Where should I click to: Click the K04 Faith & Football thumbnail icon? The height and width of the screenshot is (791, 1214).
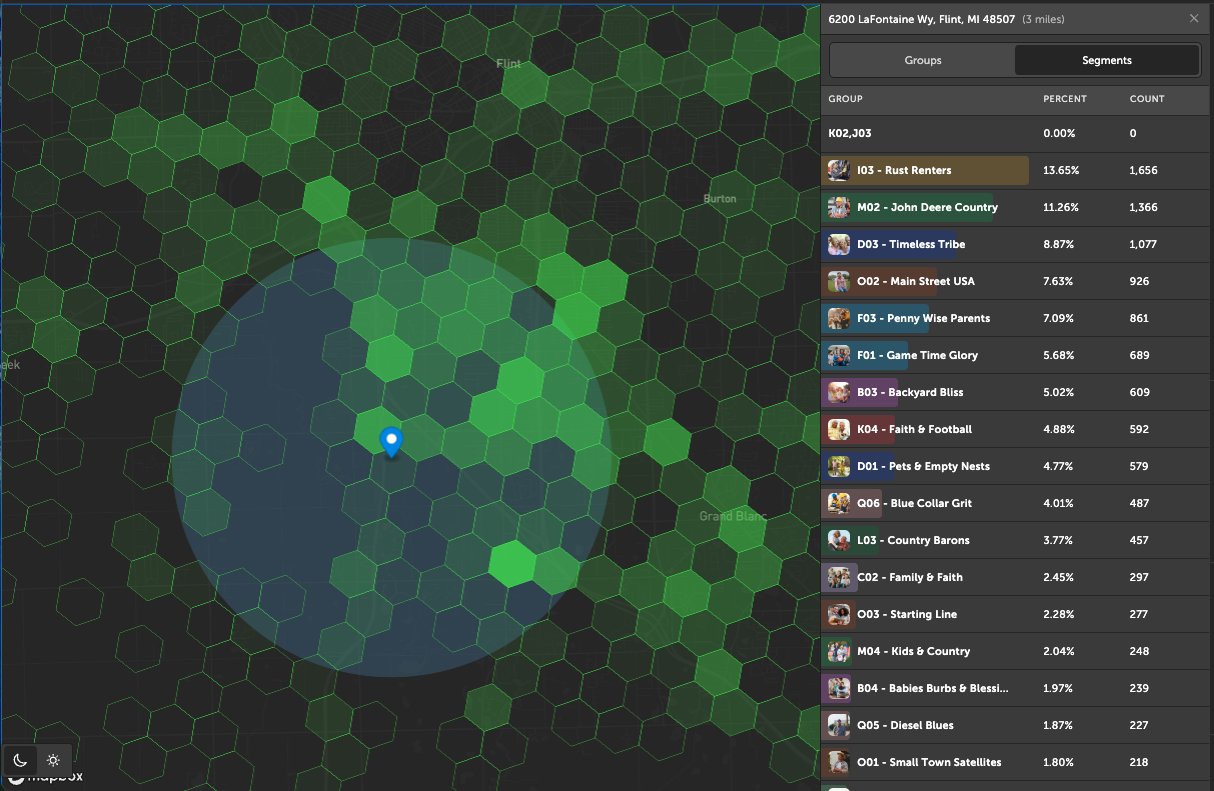pos(839,429)
